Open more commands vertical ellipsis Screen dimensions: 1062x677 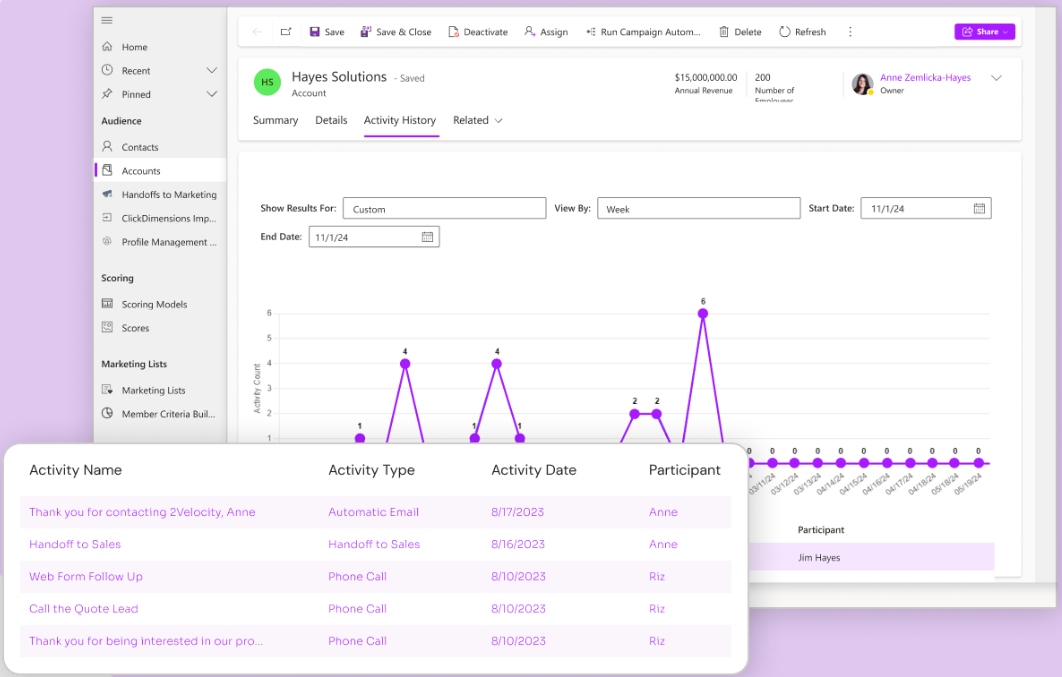[x=850, y=32]
